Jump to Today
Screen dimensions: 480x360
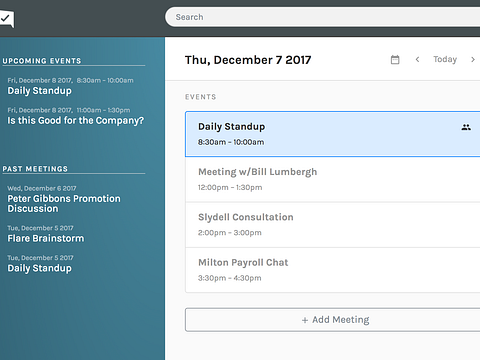click(x=445, y=59)
